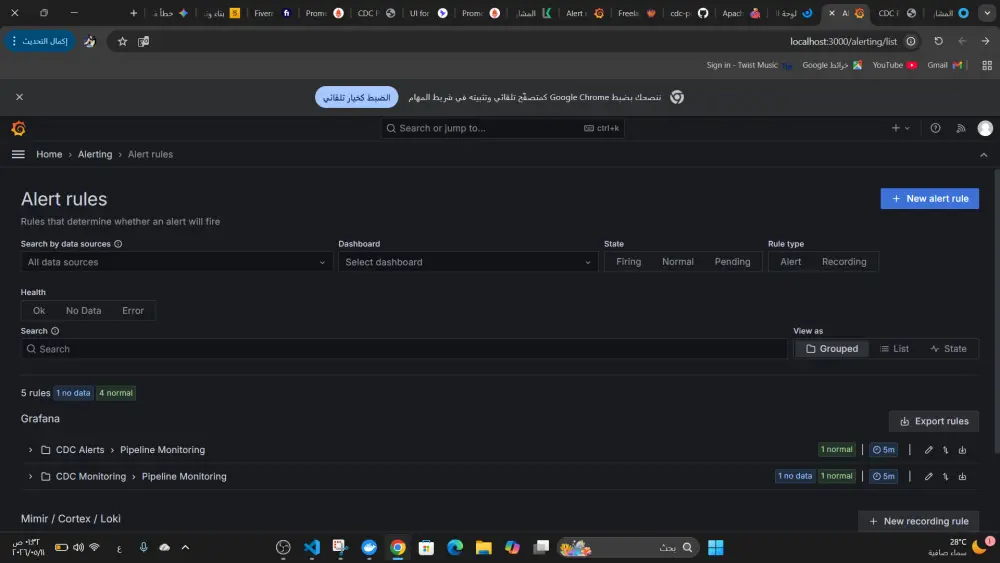Click the Grafana logo icon

[x=18, y=128]
